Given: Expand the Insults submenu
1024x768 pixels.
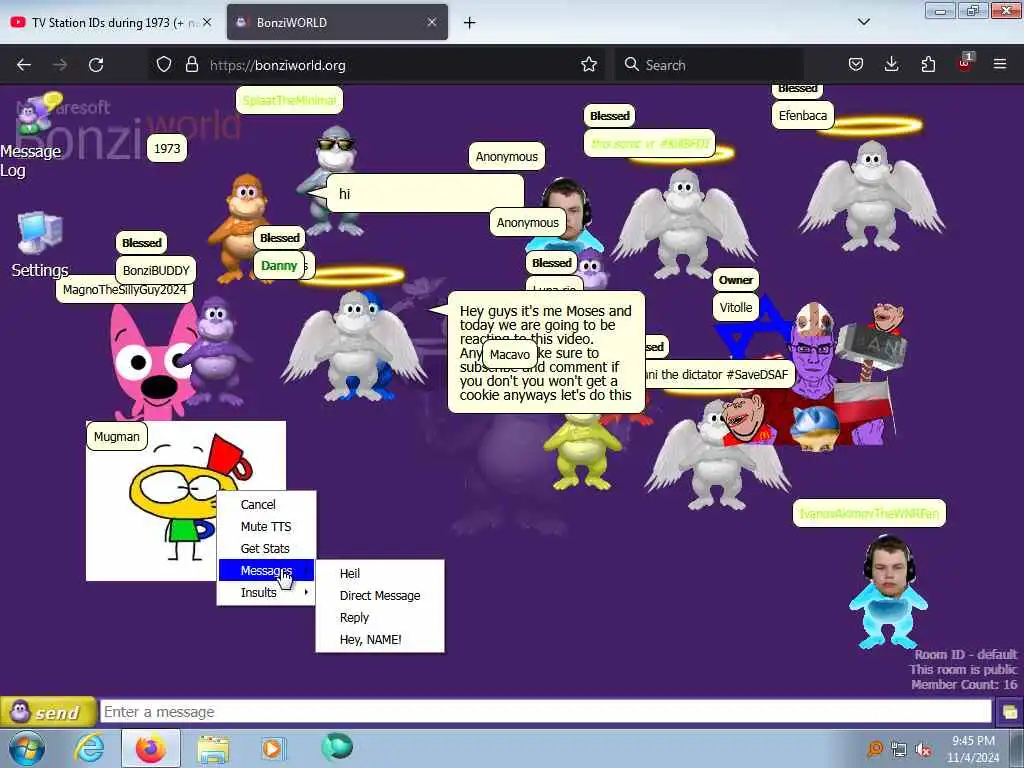Looking at the screenshot, I should 266,592.
